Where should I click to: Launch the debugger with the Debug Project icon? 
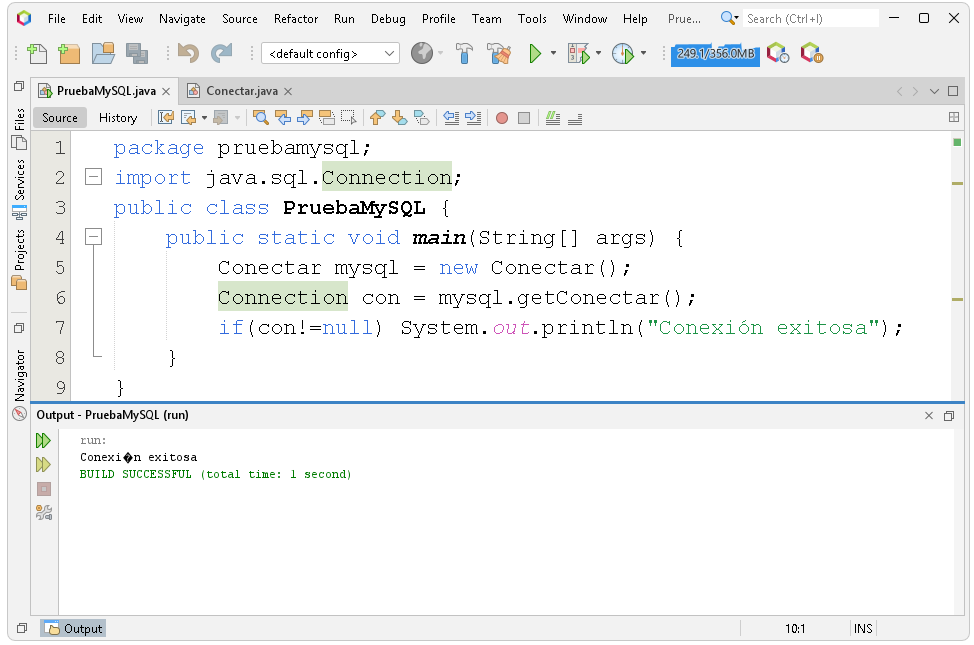click(578, 53)
